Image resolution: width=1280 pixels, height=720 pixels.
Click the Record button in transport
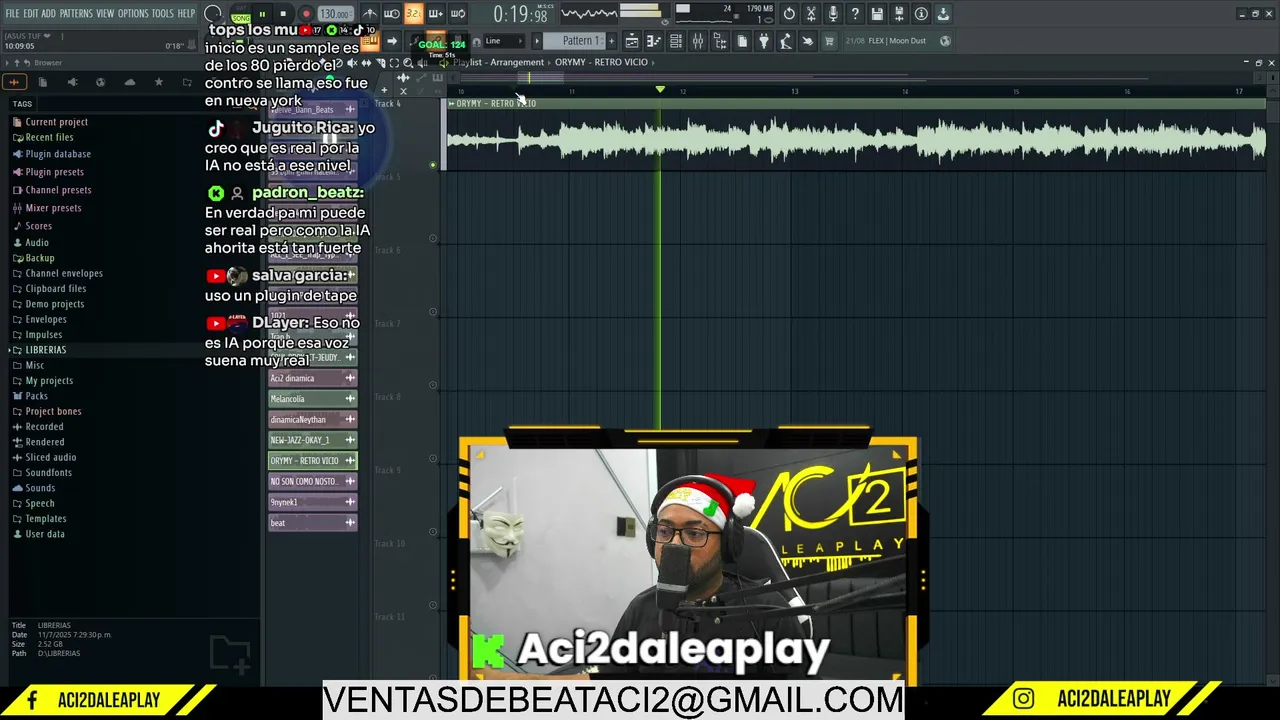306,14
